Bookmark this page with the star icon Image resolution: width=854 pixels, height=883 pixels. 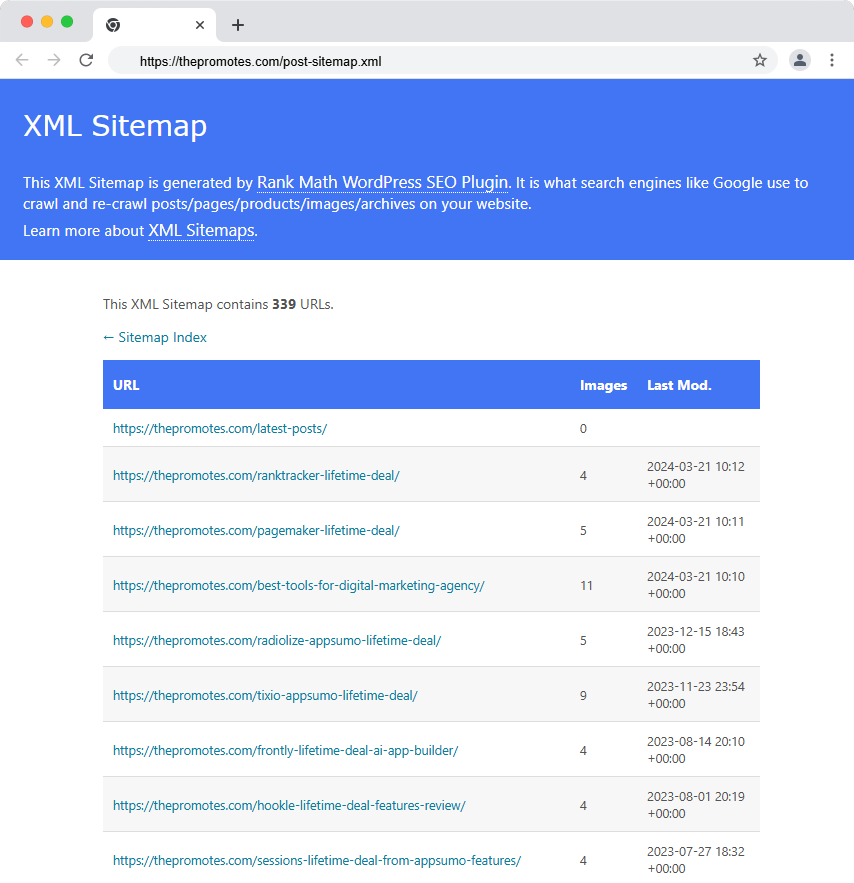(x=759, y=60)
